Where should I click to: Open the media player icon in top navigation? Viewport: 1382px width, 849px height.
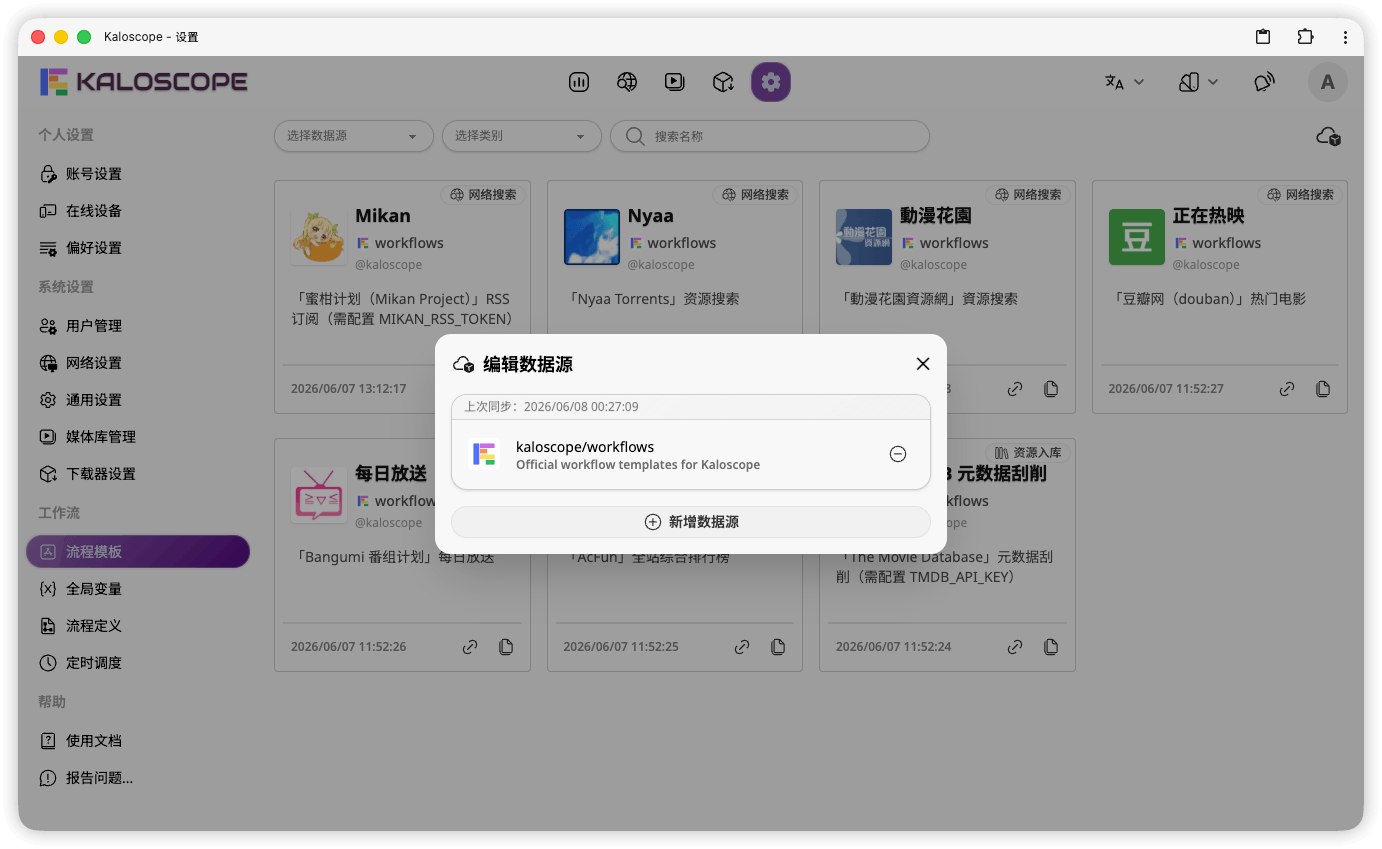pos(675,82)
